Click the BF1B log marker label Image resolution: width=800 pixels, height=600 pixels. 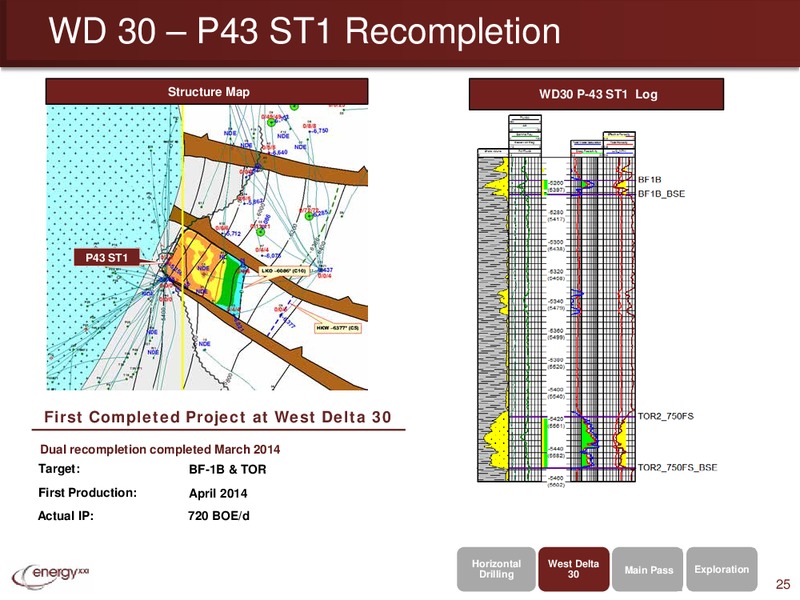[649, 180]
